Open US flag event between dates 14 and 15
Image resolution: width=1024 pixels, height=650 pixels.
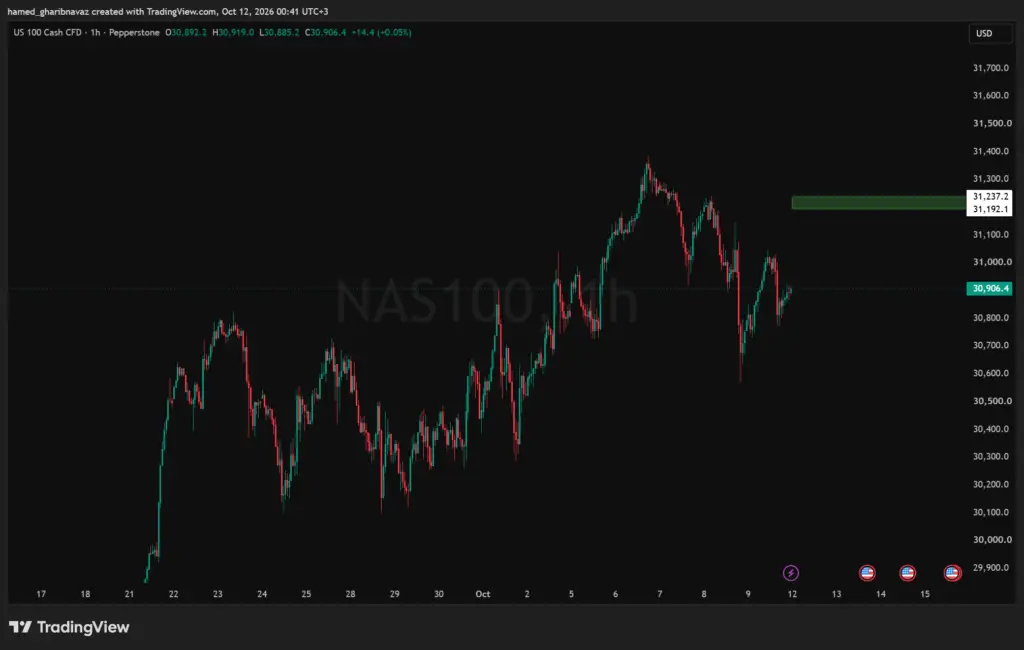[x=908, y=573]
